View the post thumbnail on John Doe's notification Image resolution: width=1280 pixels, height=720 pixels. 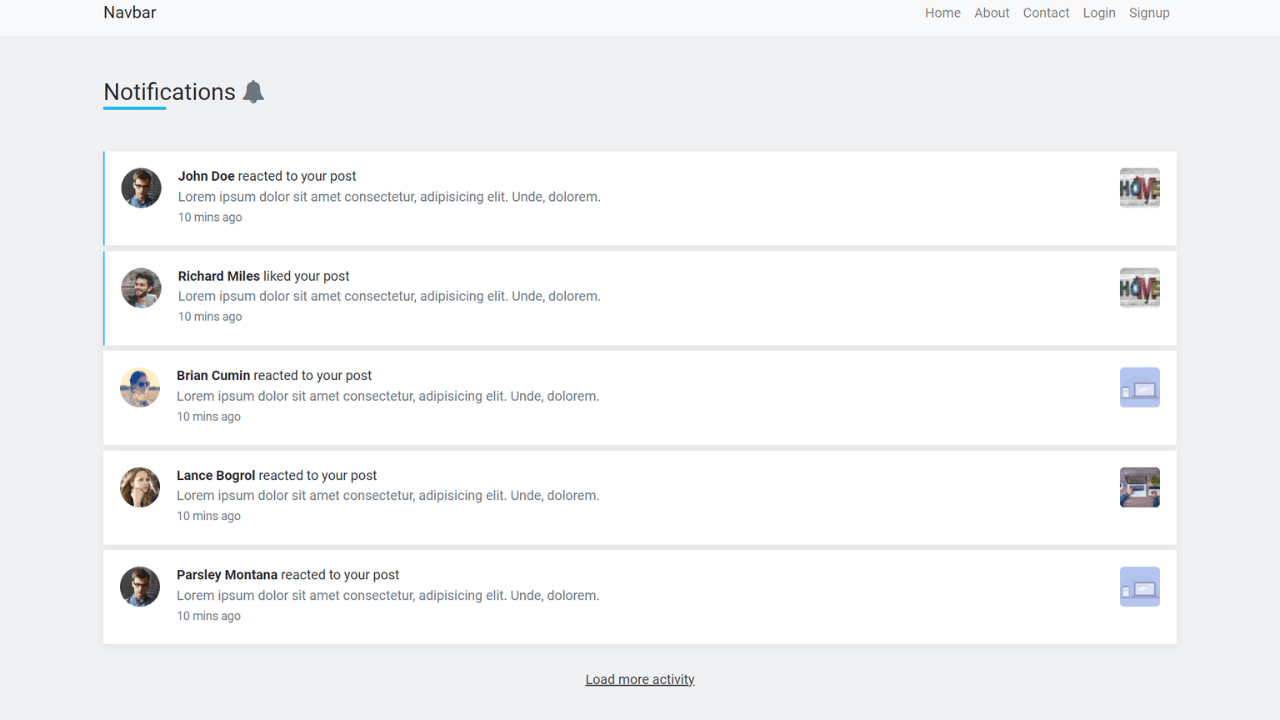pyautogui.click(x=1139, y=187)
